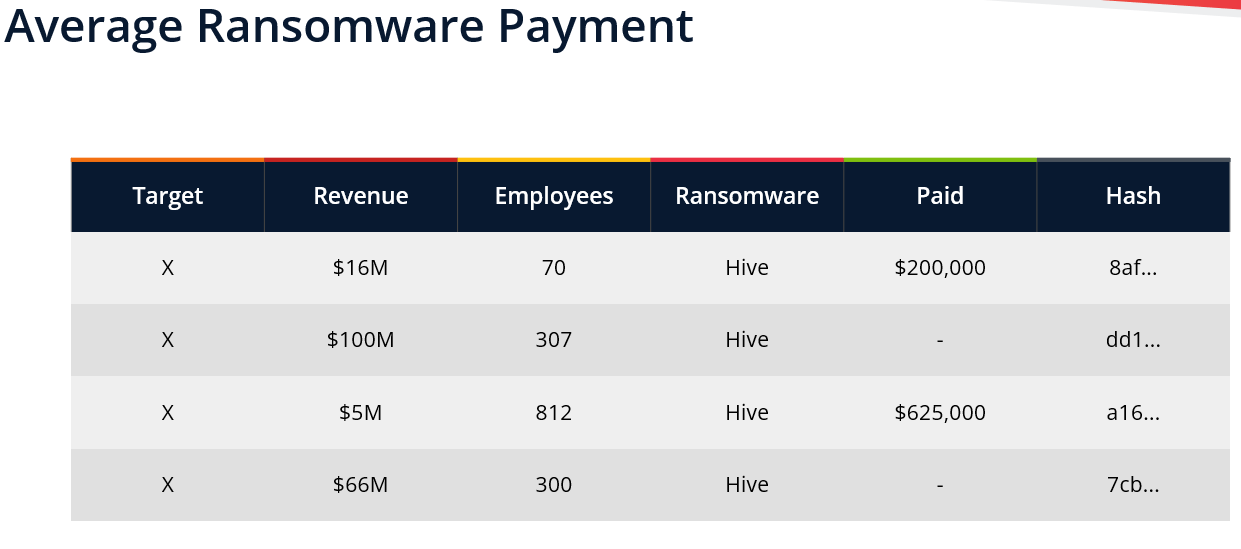Click the 307 employees cell
Image resolution: width=1241 pixels, height=549 pixels.
554,340
